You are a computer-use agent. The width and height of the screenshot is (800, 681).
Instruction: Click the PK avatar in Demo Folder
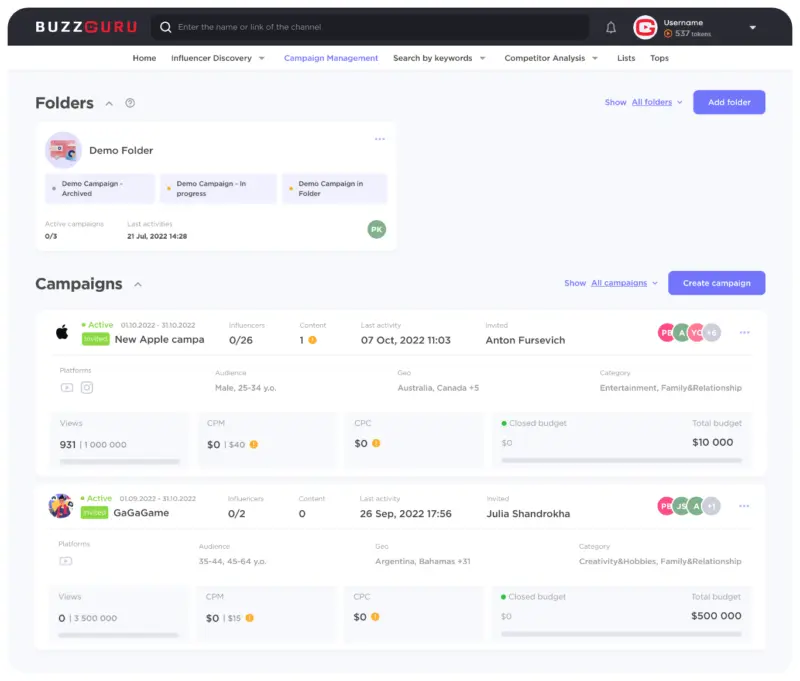[x=376, y=229]
